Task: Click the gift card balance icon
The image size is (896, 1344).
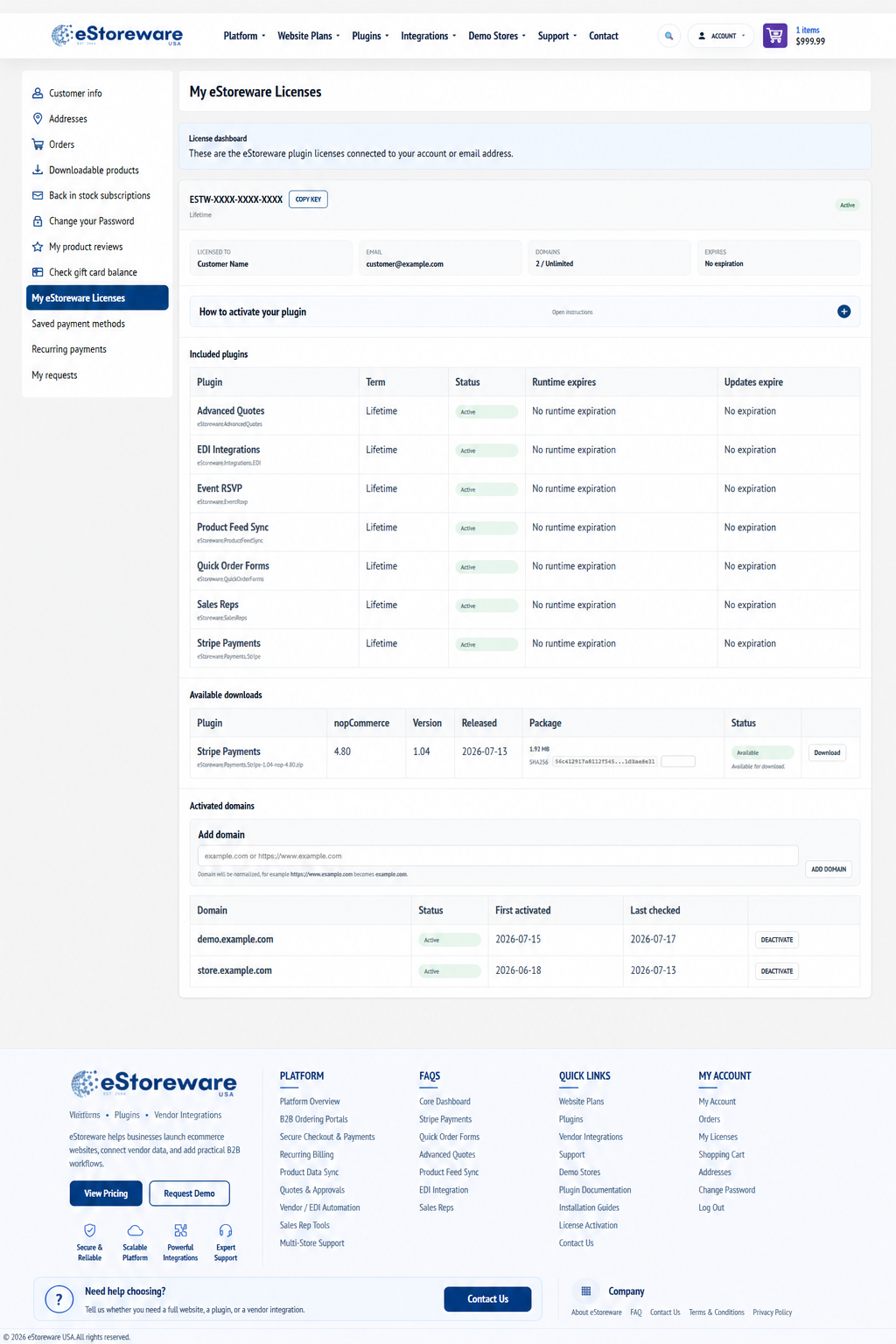Action: click(38, 272)
